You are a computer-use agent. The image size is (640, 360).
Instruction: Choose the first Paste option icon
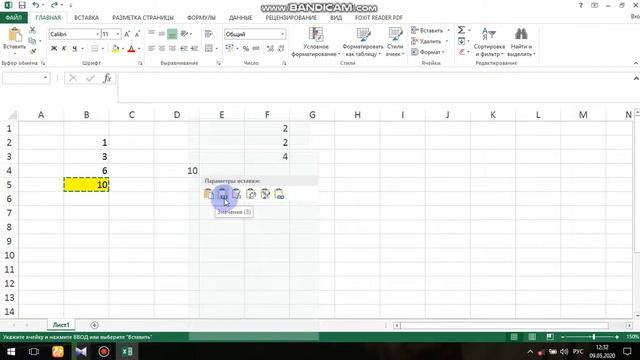coord(208,194)
